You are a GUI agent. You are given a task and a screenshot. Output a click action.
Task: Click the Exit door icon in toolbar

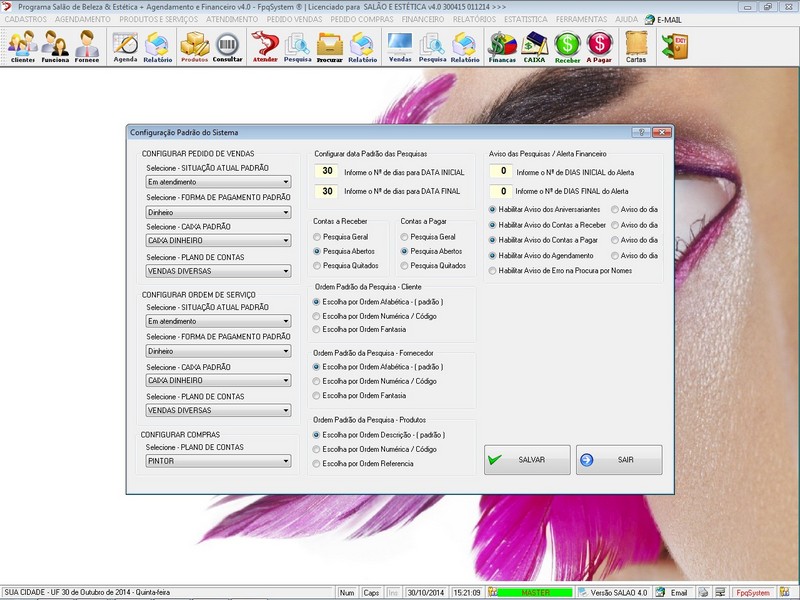pos(675,46)
